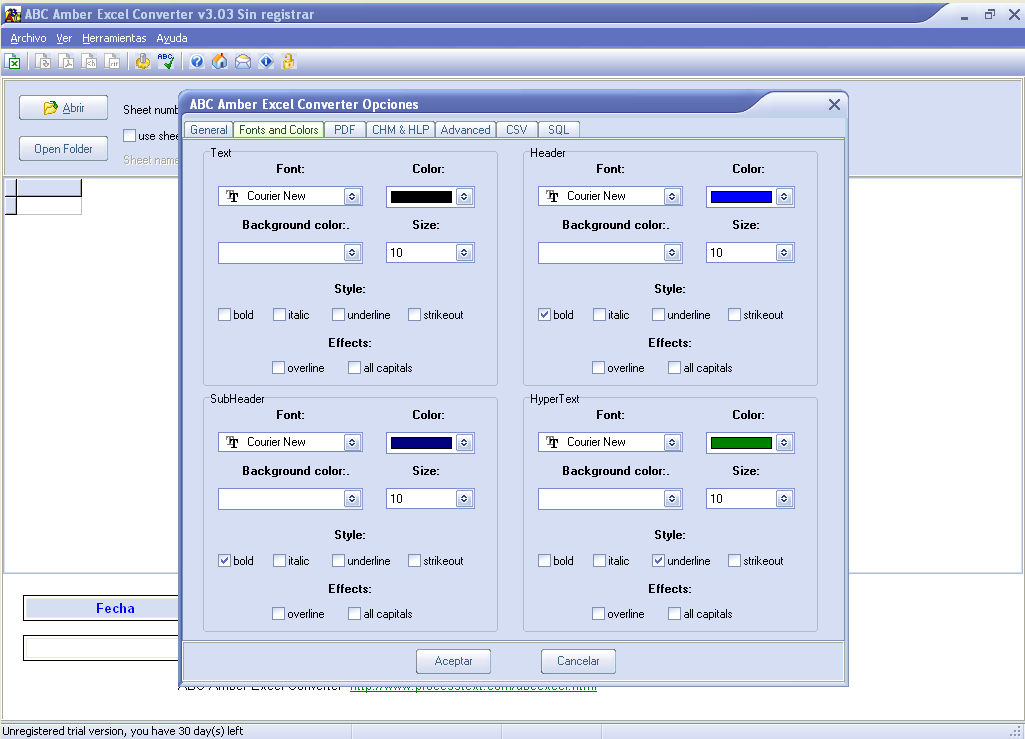Expand the Header background color dropdown
The image size is (1025, 739).
coord(672,252)
